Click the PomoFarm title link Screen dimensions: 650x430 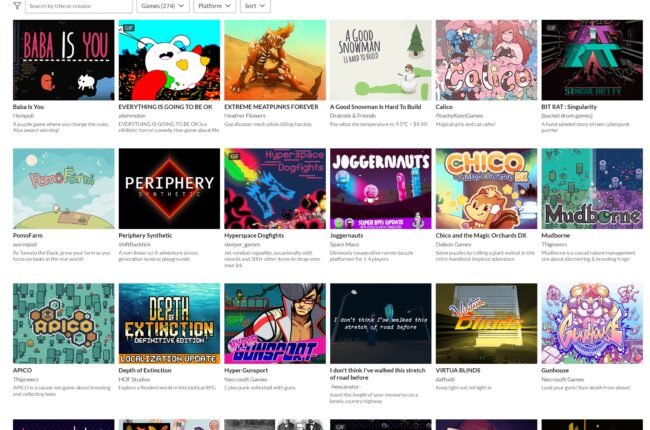[x=28, y=235]
